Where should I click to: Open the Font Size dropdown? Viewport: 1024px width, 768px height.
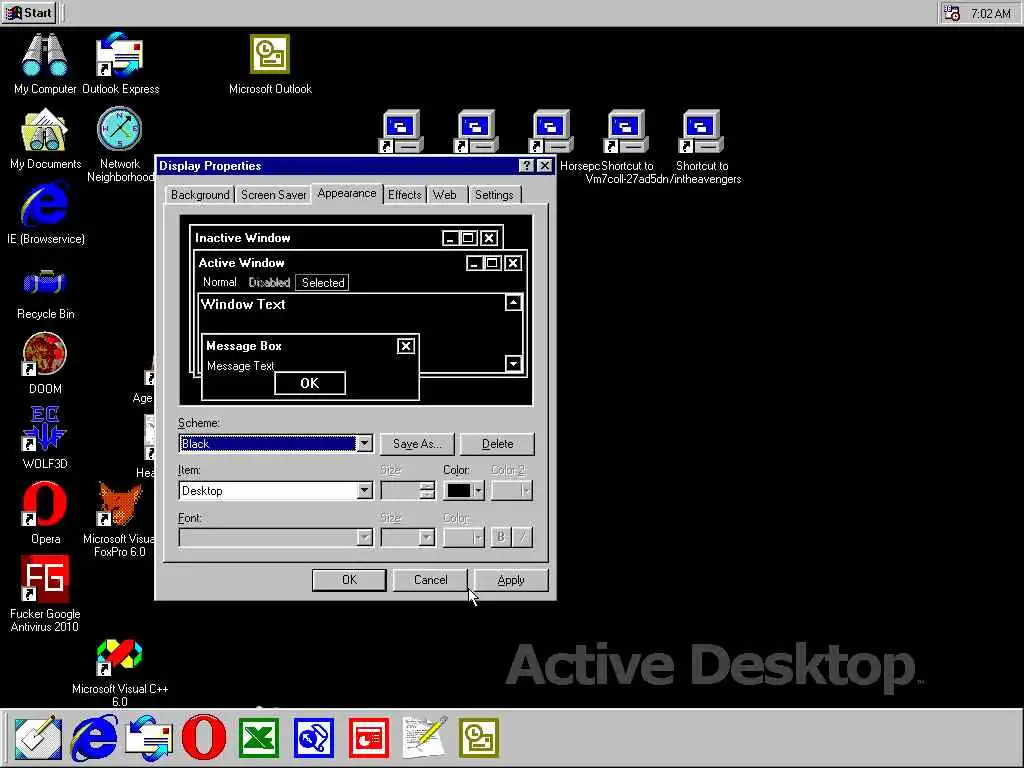click(x=426, y=538)
